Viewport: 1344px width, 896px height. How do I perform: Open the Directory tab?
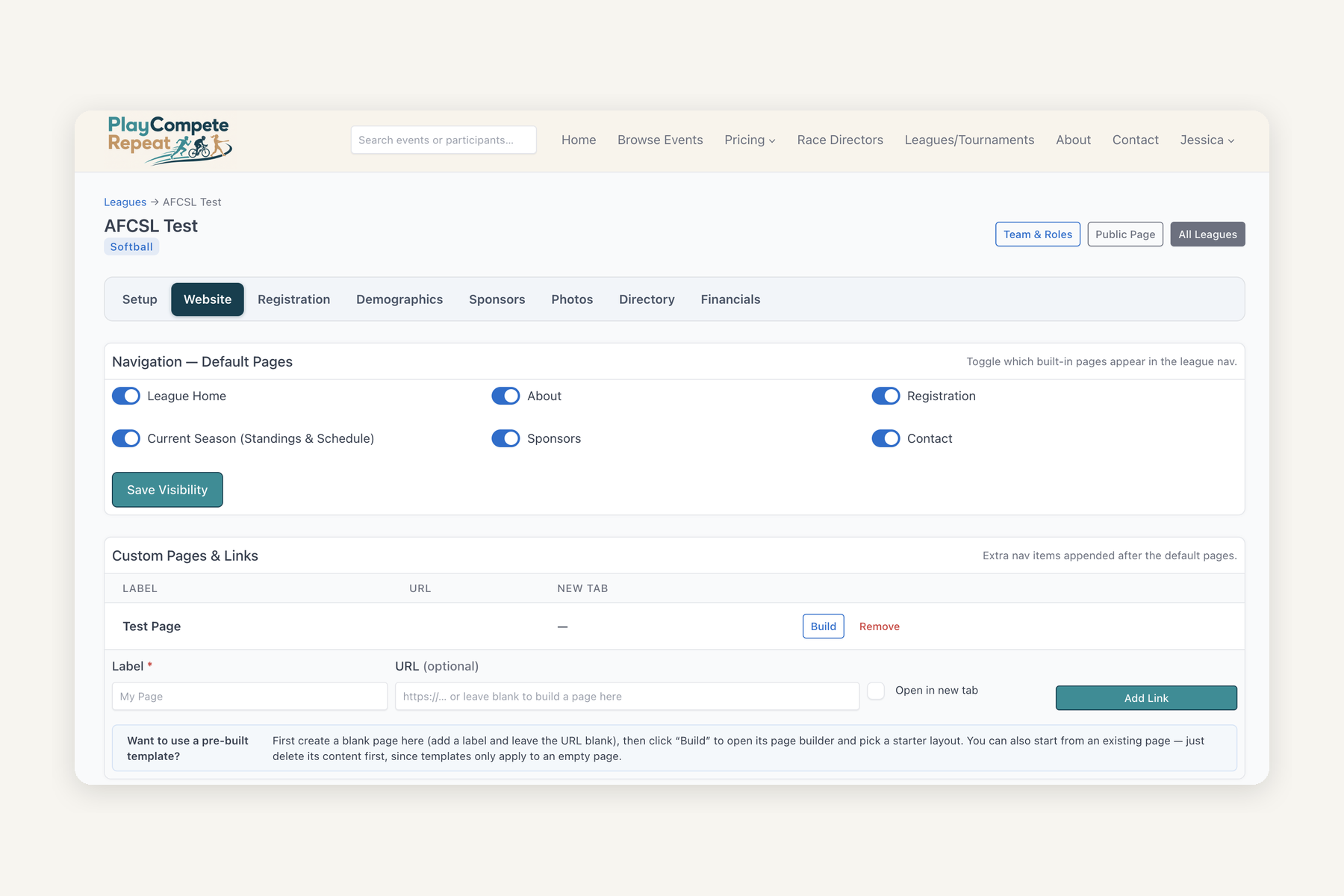(x=647, y=299)
